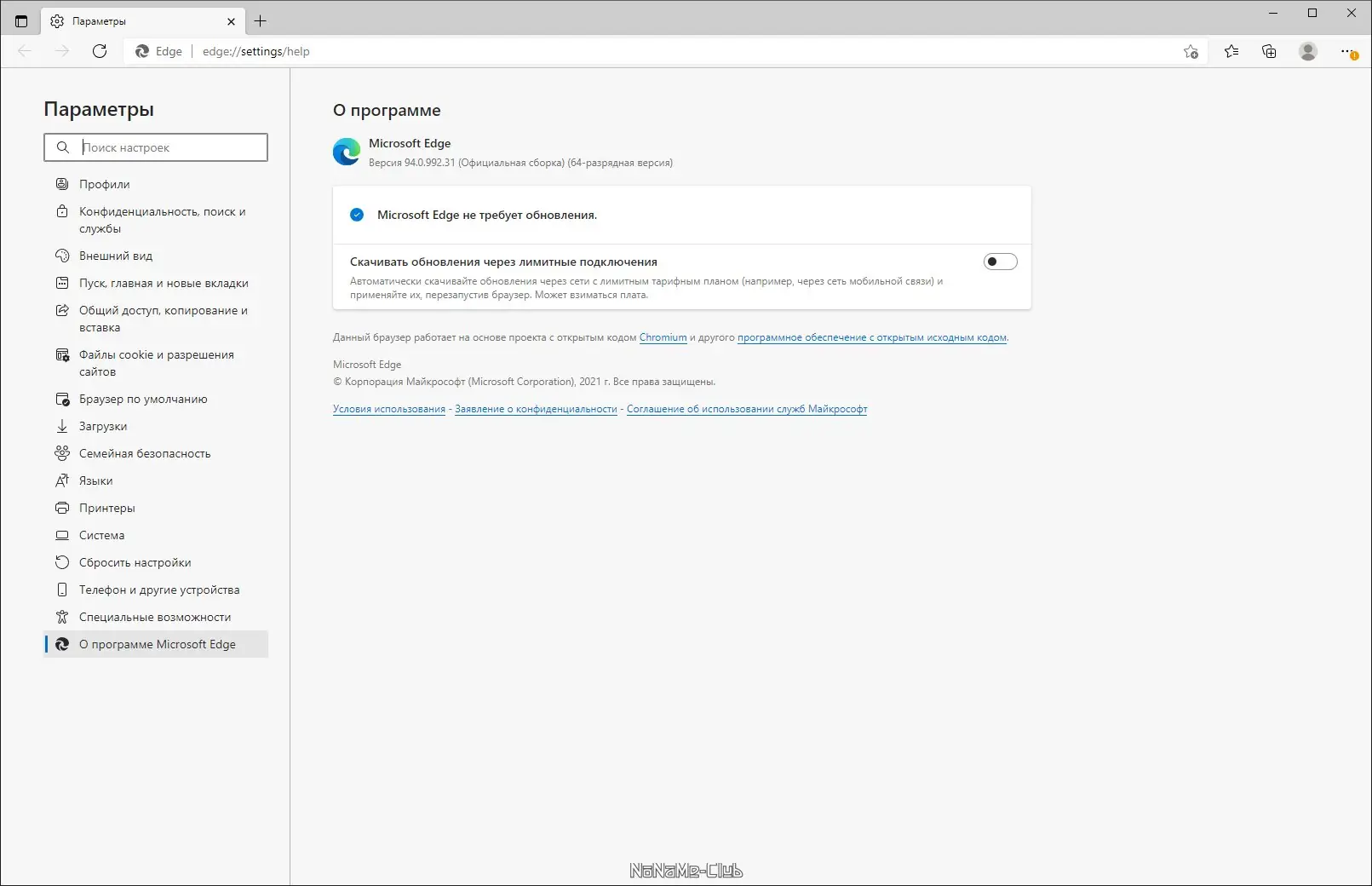Click the reload page icon
1372x886 pixels.
100,51
